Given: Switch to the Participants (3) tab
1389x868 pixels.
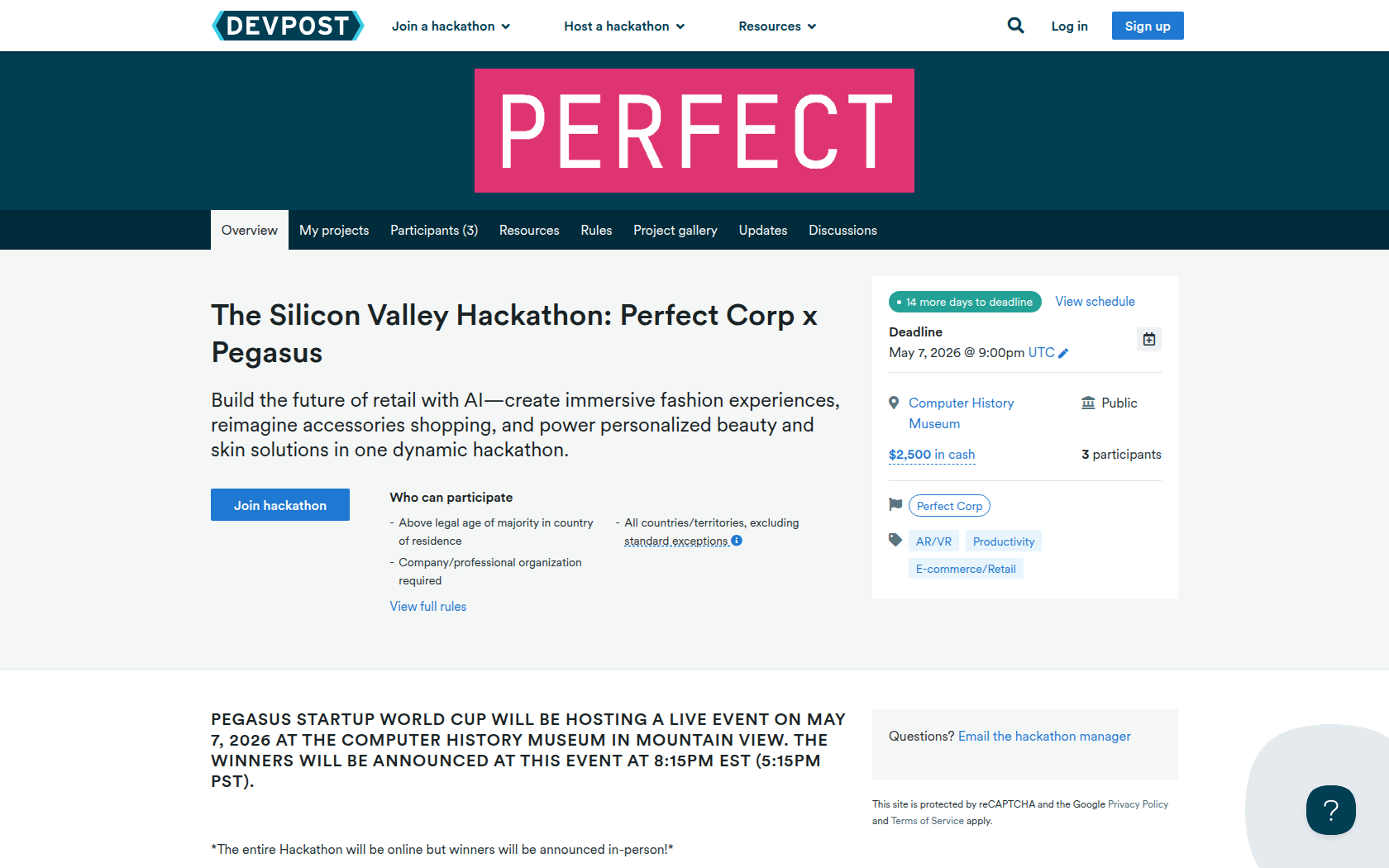Looking at the screenshot, I should (x=434, y=230).
